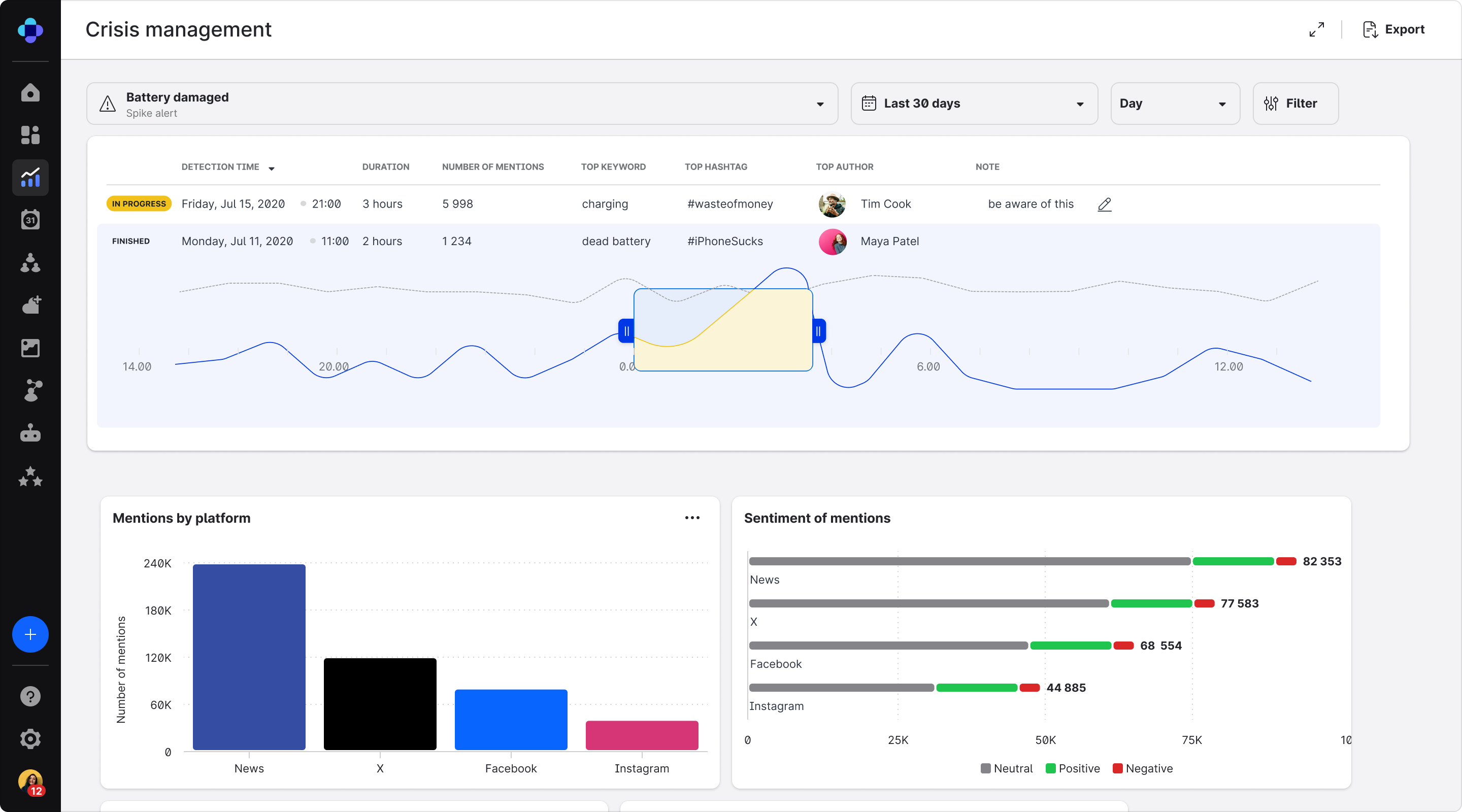
Task: Click the left range handle on timeline
Action: (626, 331)
